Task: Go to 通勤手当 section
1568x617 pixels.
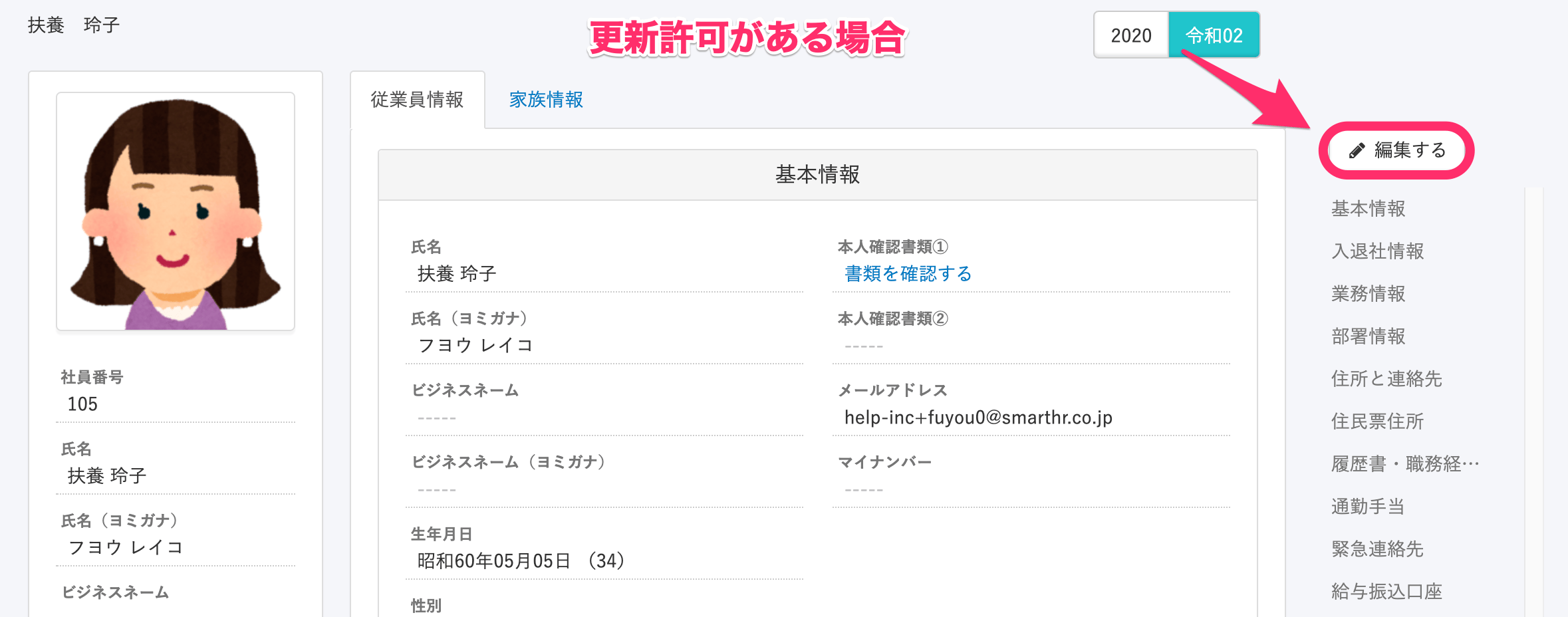Action: tap(1369, 507)
